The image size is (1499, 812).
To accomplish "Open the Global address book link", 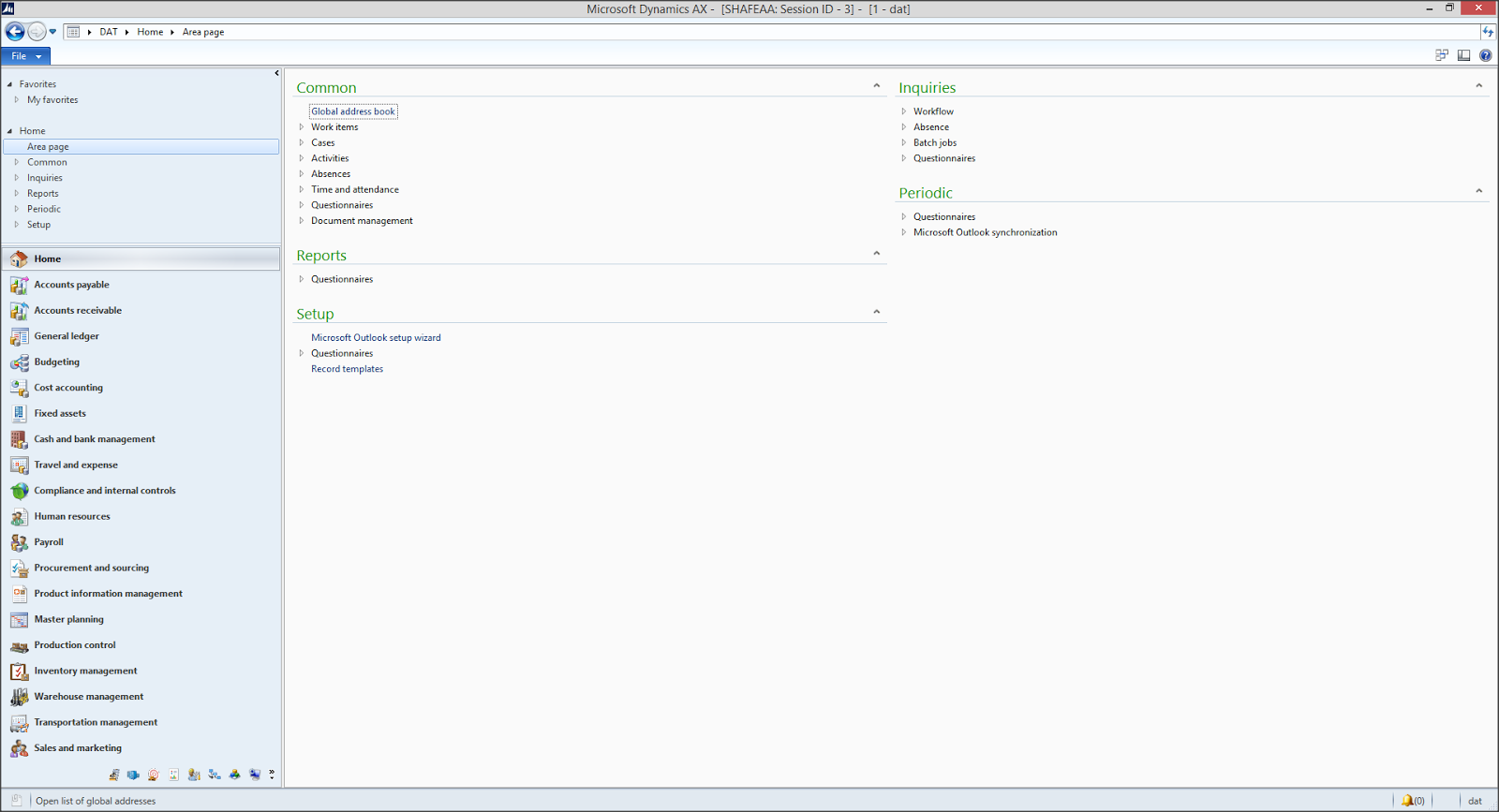I will (353, 111).
